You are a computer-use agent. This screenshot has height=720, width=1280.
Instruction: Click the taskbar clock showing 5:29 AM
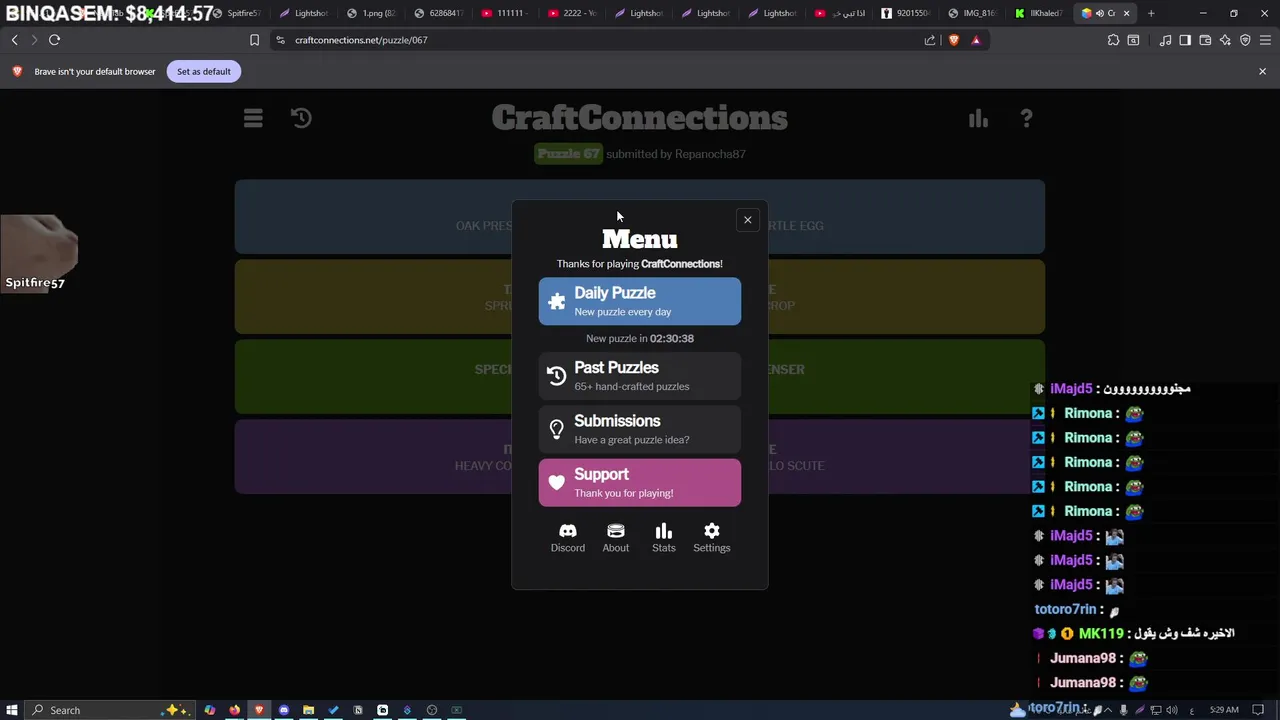pos(1224,710)
